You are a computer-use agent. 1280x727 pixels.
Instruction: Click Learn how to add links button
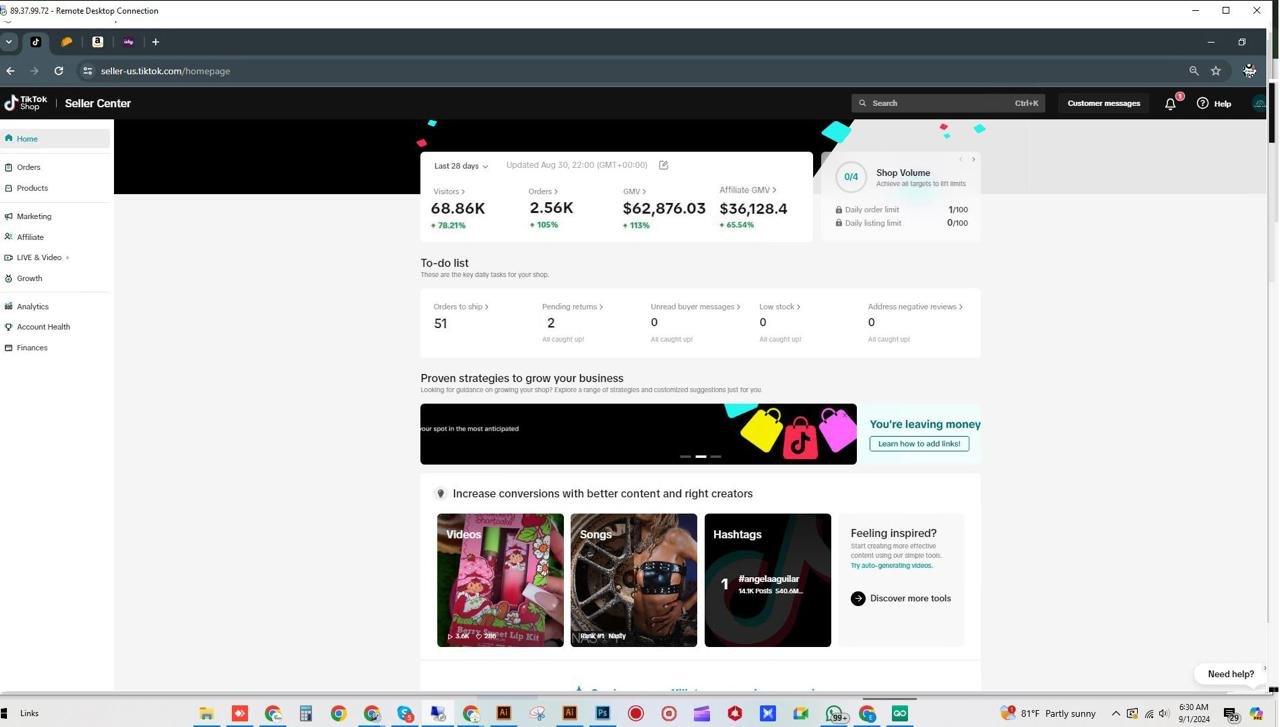(x=919, y=444)
